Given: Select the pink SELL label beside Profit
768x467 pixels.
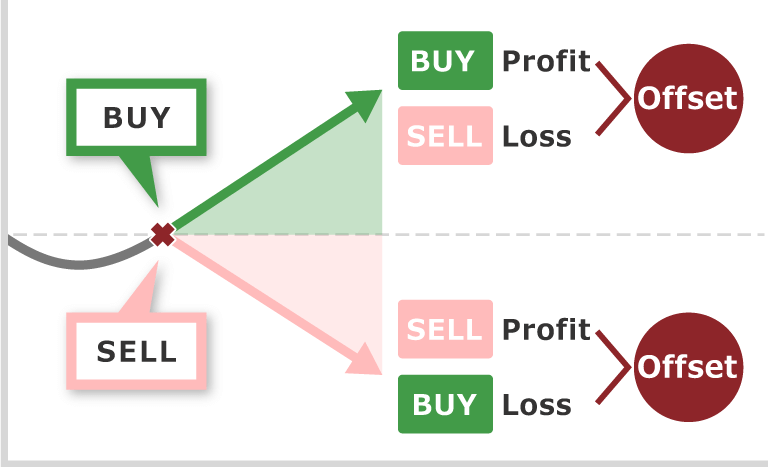Looking at the screenshot, I should point(445,329).
